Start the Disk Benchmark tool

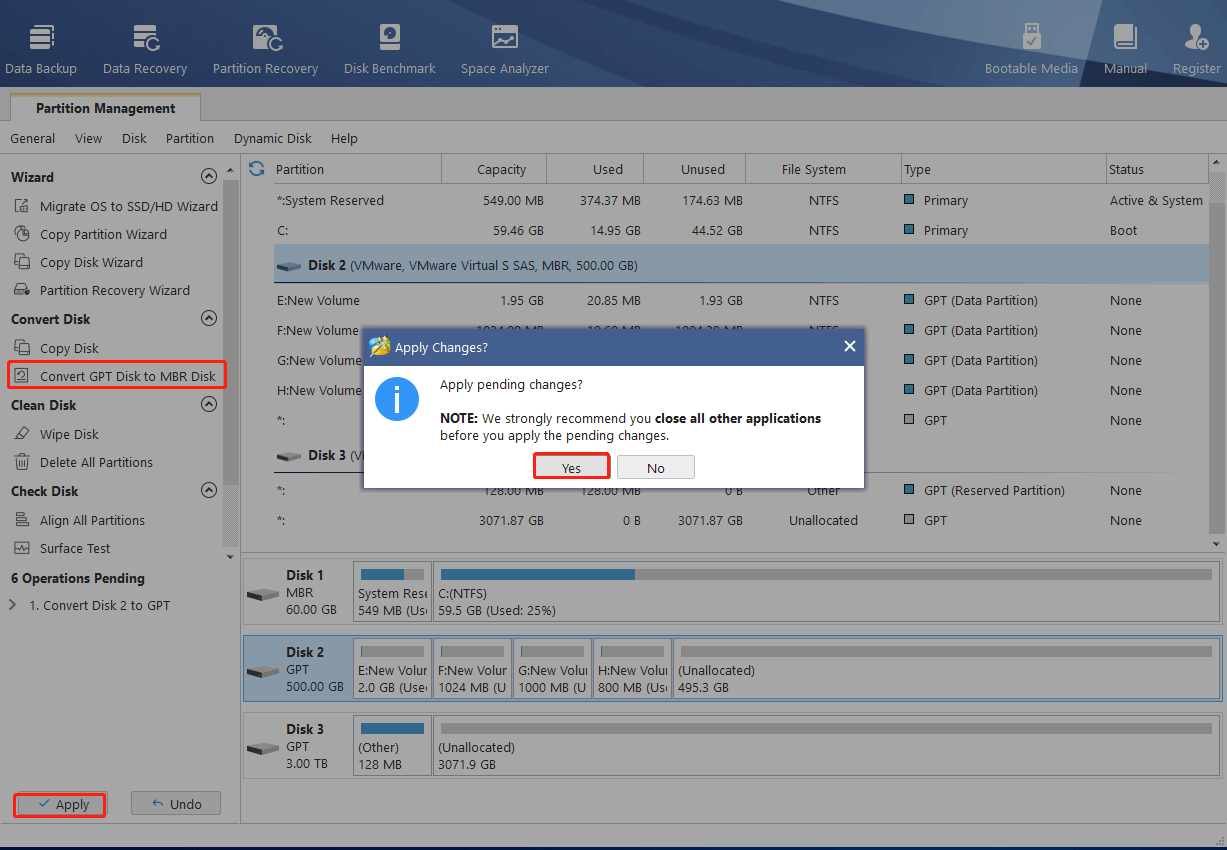[x=390, y=50]
